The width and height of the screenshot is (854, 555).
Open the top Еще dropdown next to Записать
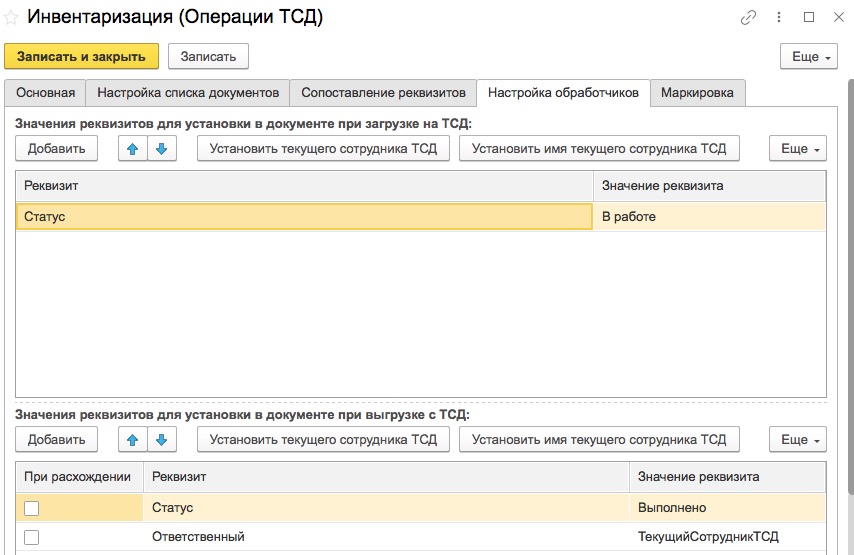[809, 56]
